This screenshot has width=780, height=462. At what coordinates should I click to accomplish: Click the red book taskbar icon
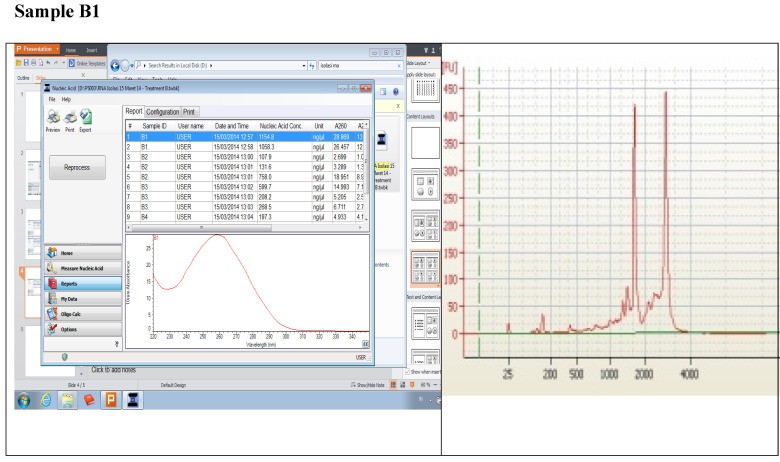coord(89,400)
